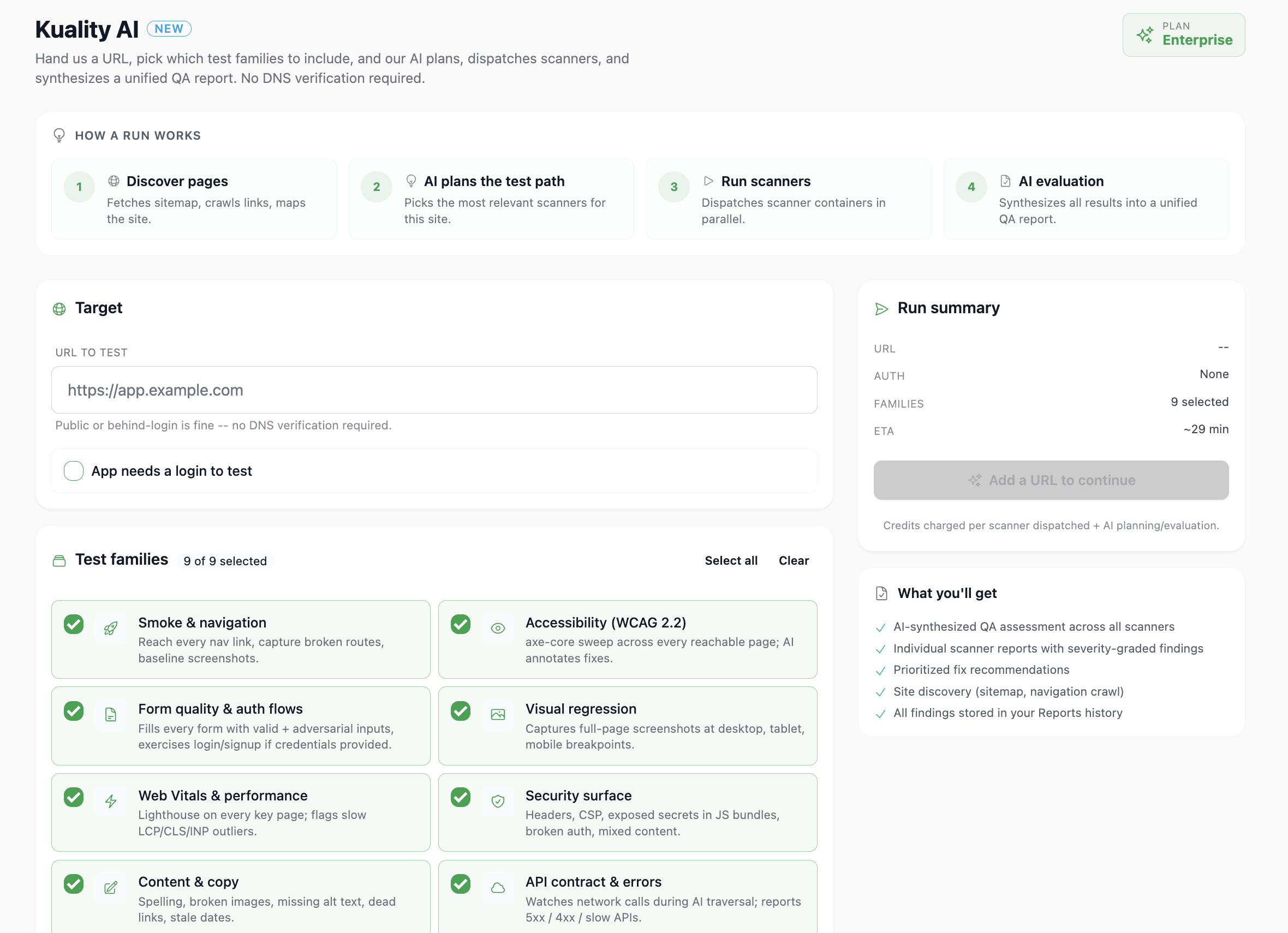Click step number 3 circle for Run scanners
The image size is (1288, 933).
coord(674,187)
